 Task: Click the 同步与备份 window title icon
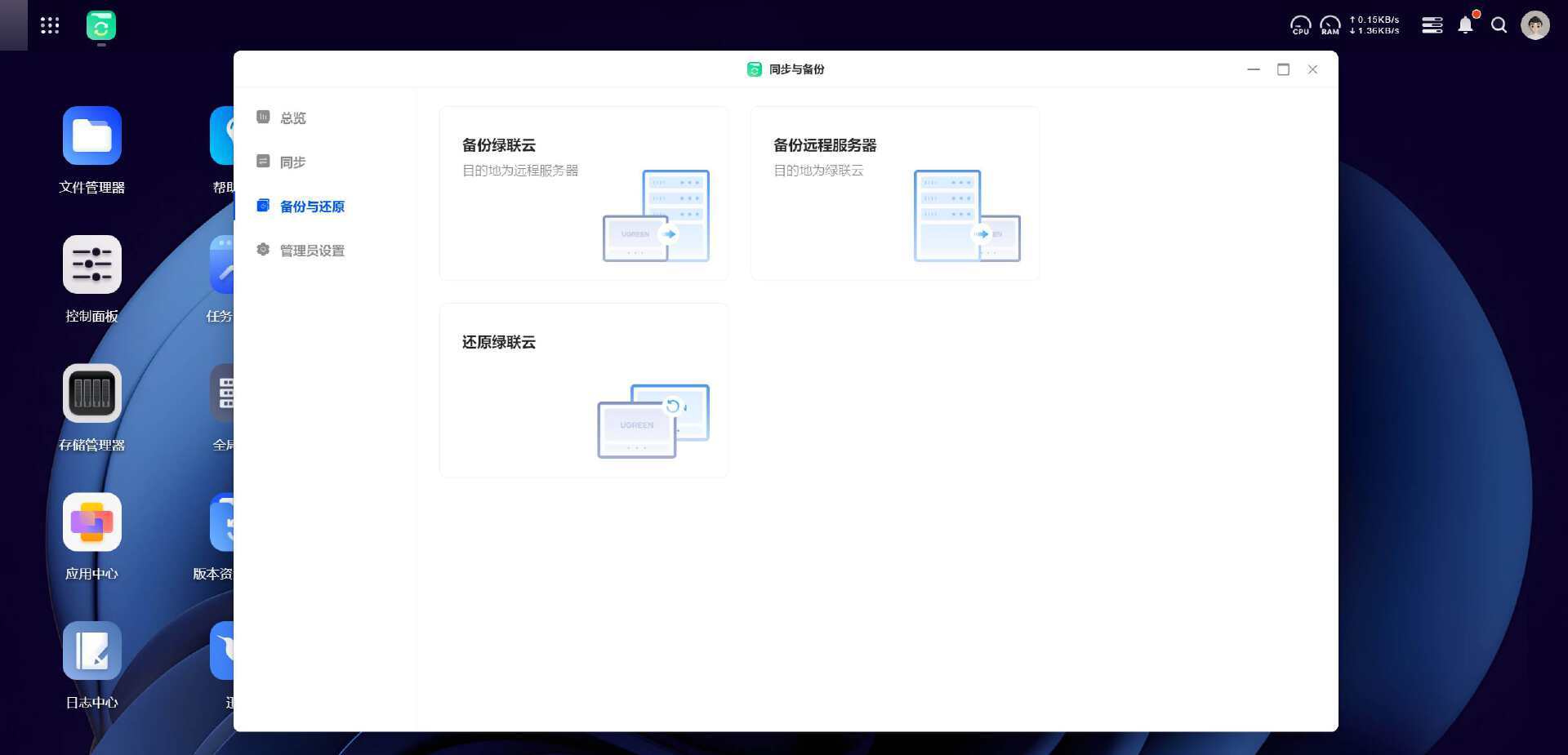pos(755,69)
